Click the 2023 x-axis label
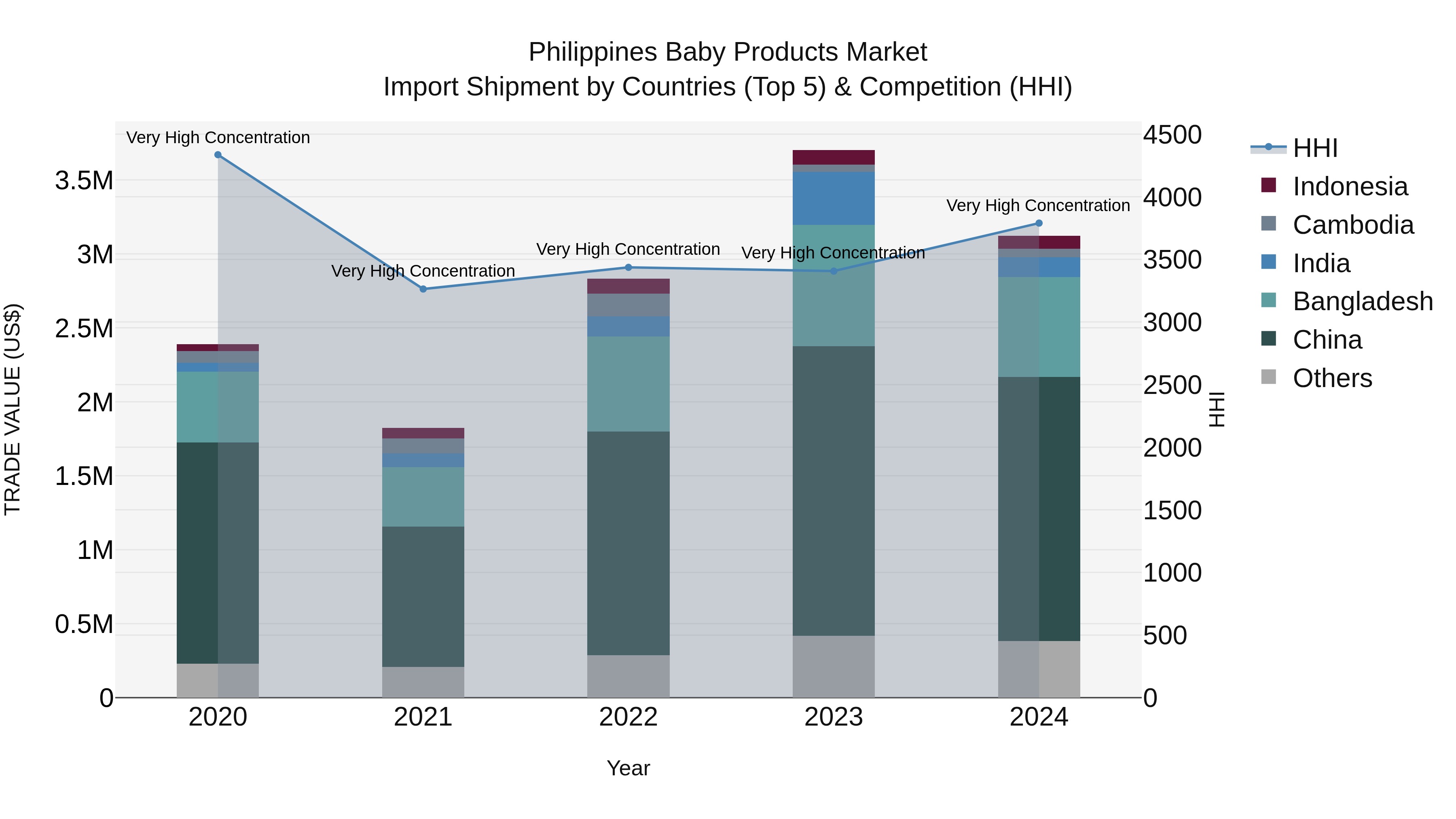Viewport: 1456px width, 819px height. (x=834, y=717)
